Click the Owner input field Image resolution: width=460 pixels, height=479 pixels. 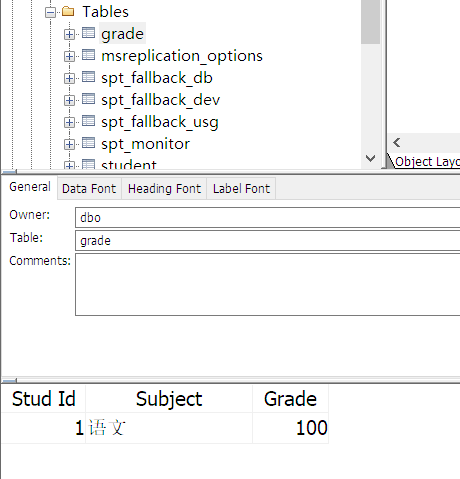(x=268, y=218)
